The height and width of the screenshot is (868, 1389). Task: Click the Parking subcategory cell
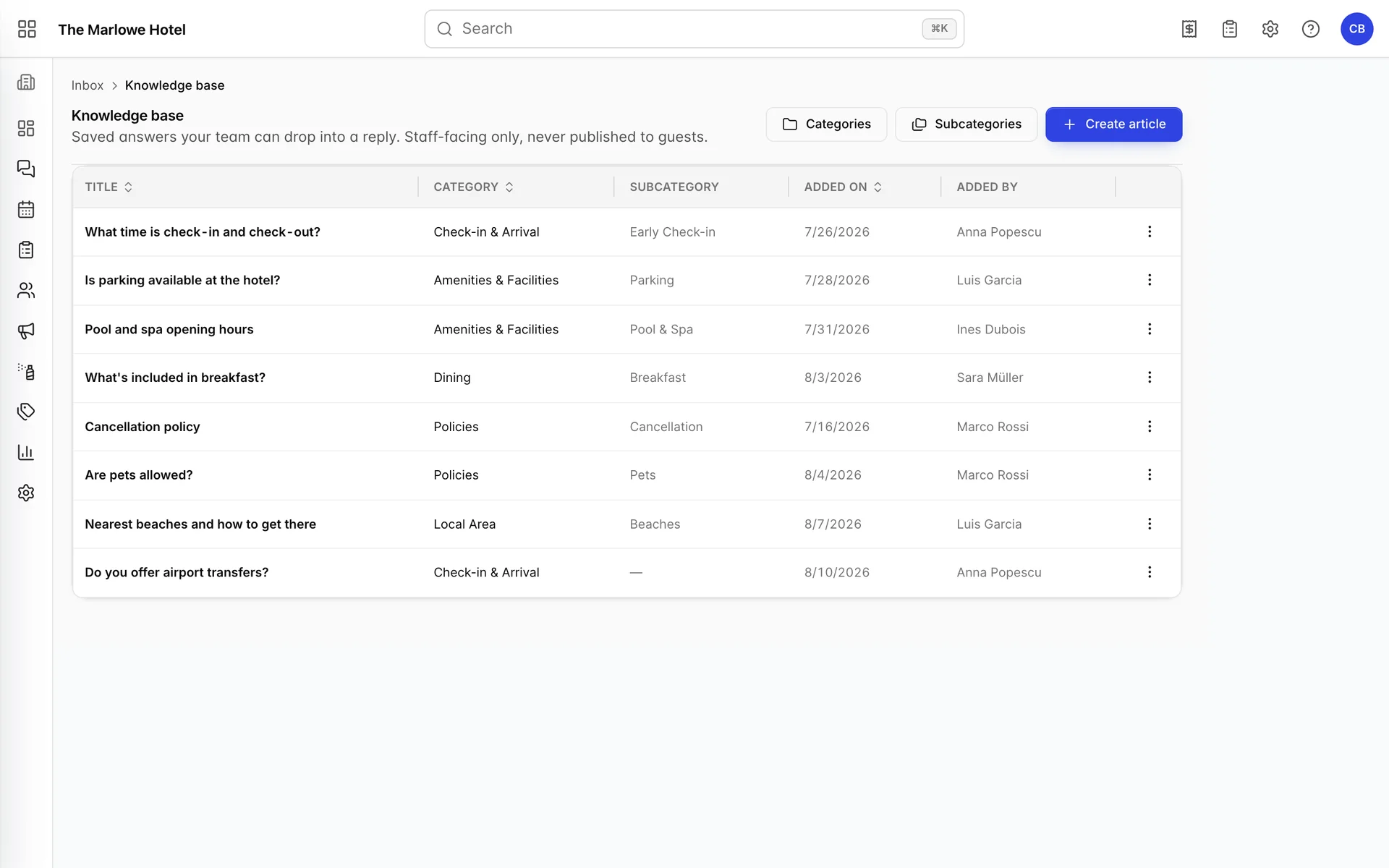pos(651,280)
